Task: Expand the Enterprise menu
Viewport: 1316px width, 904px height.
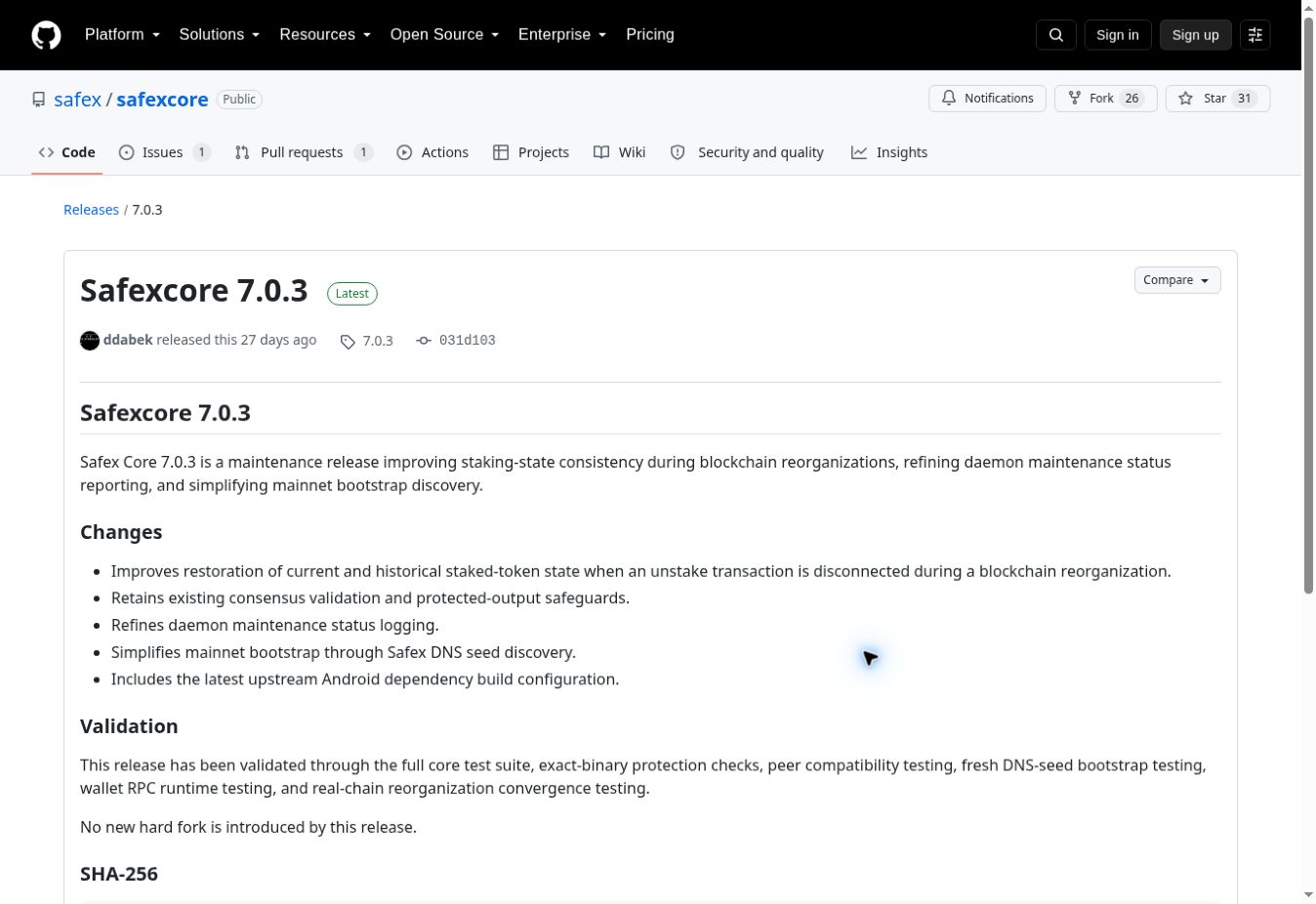Action: click(x=562, y=34)
